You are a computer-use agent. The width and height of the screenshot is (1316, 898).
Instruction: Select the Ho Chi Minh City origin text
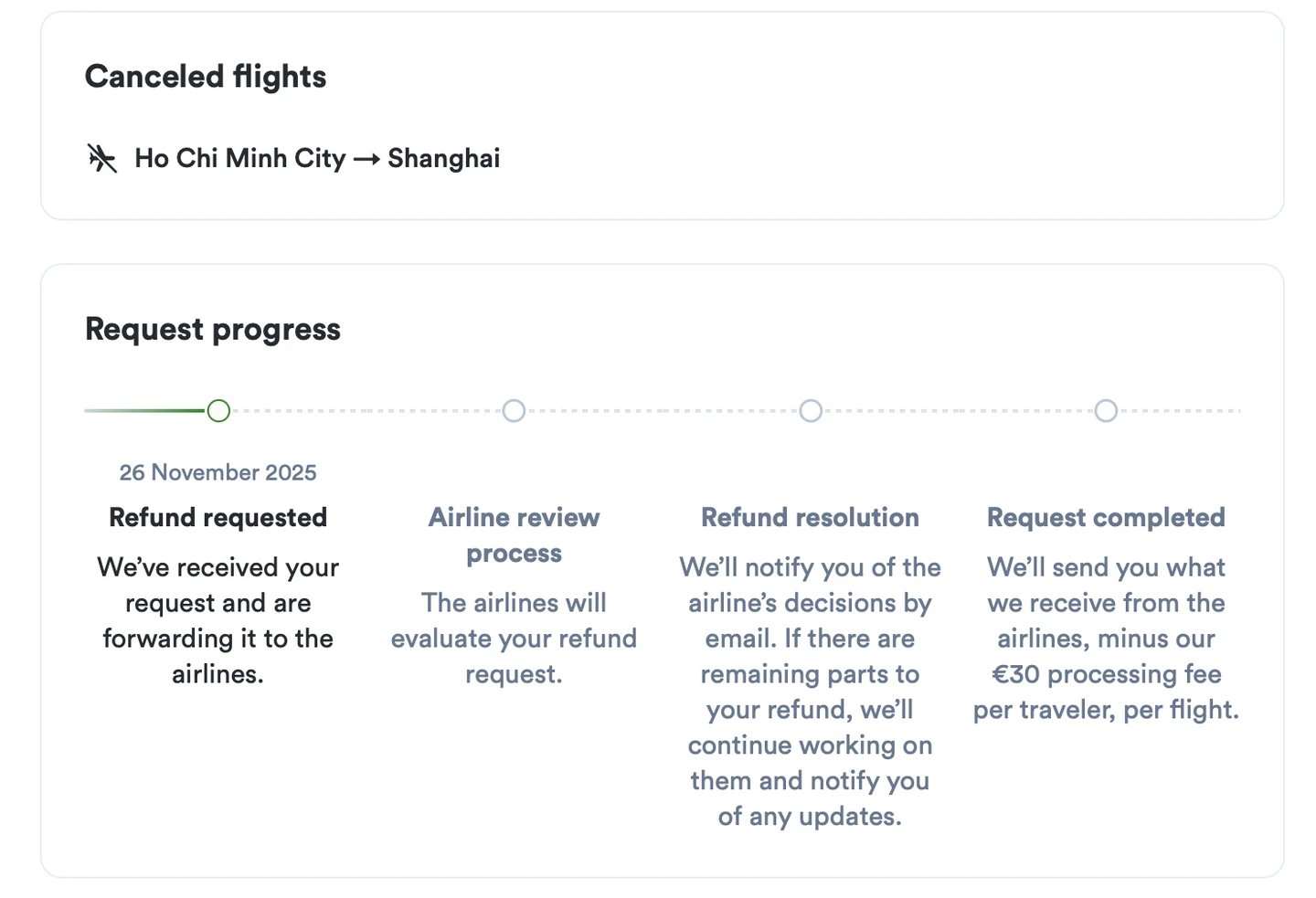[240, 159]
